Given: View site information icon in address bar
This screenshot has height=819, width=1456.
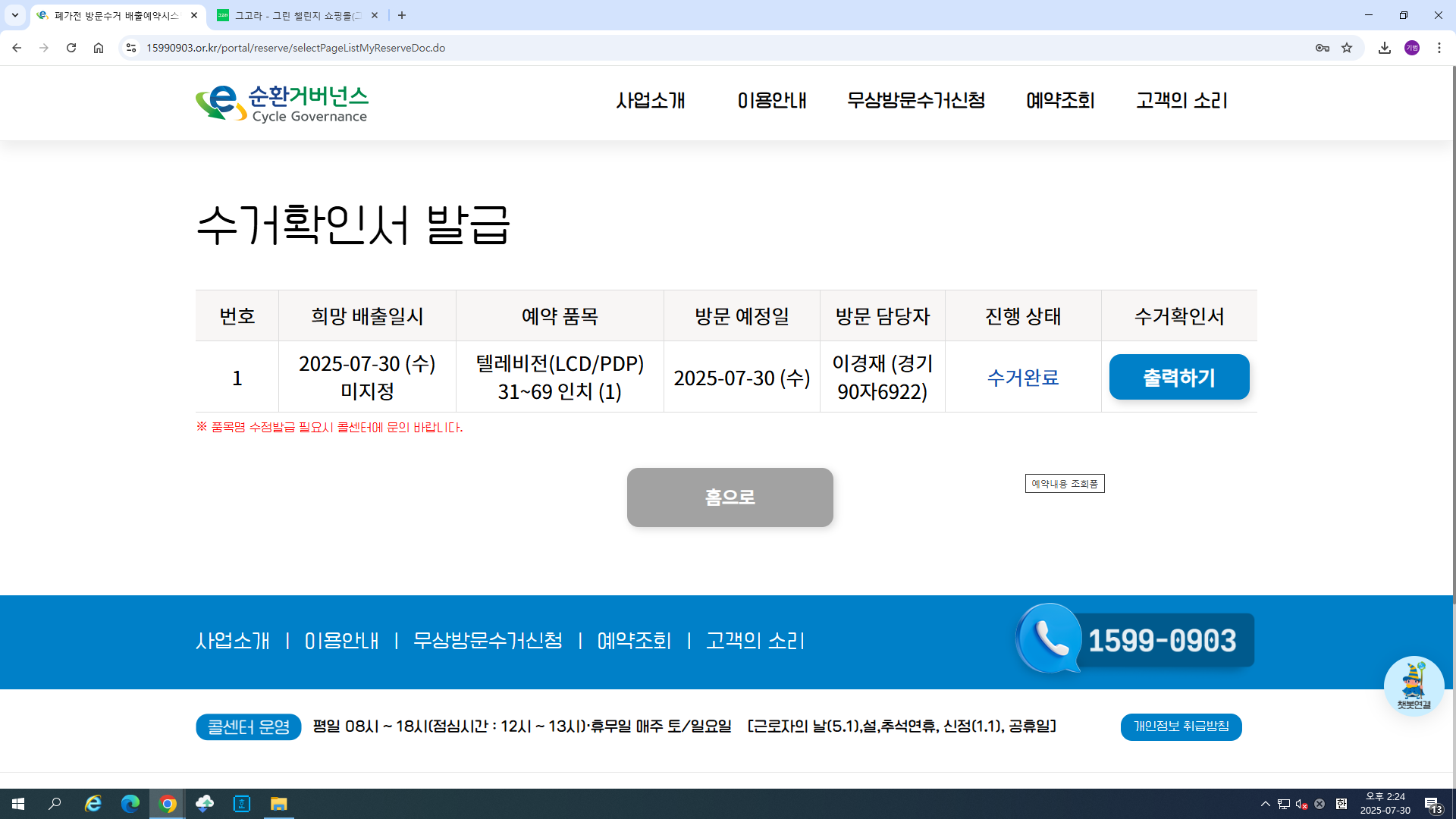Looking at the screenshot, I should 131,48.
